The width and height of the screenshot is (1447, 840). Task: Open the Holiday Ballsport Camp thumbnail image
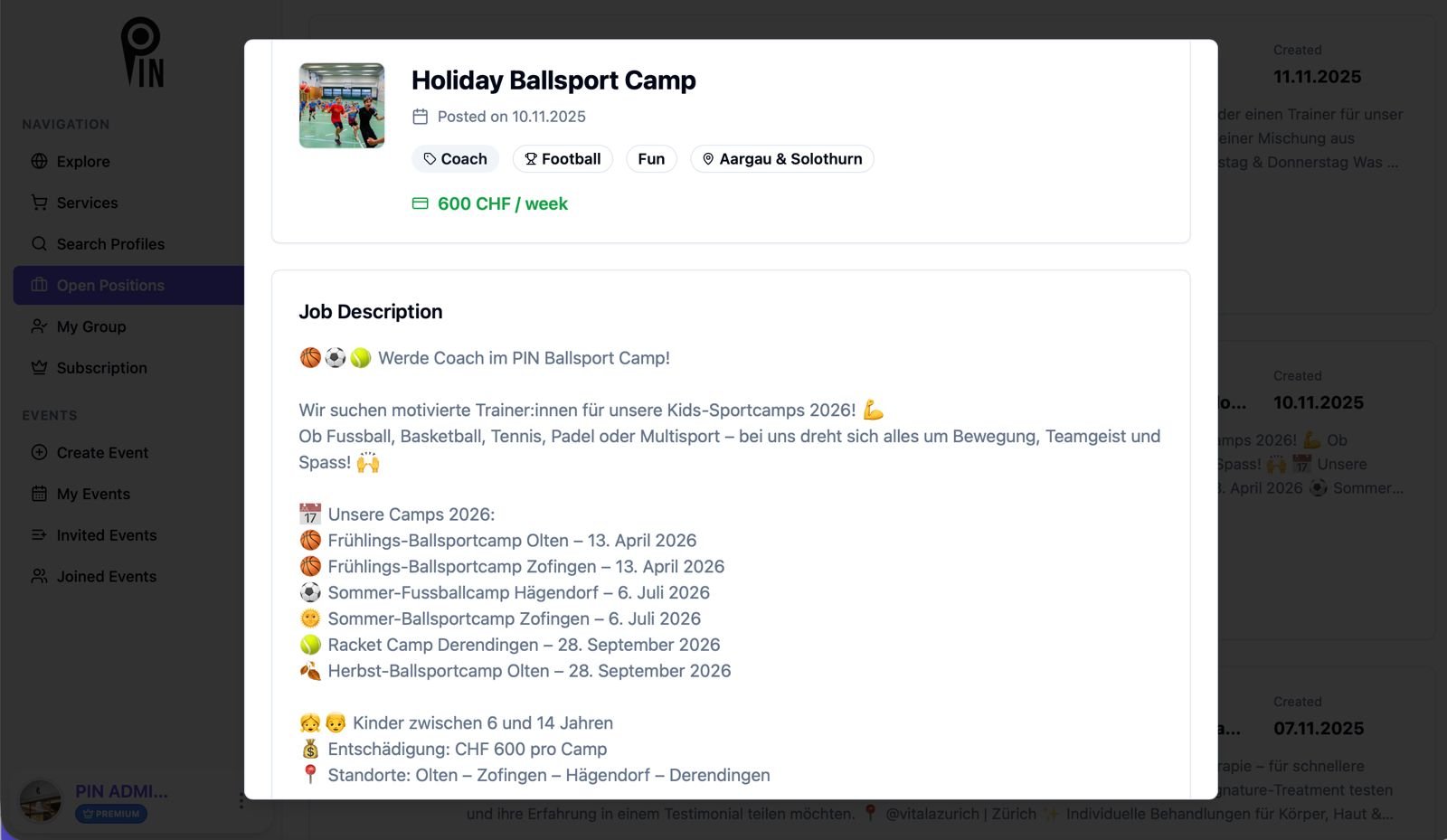point(342,106)
